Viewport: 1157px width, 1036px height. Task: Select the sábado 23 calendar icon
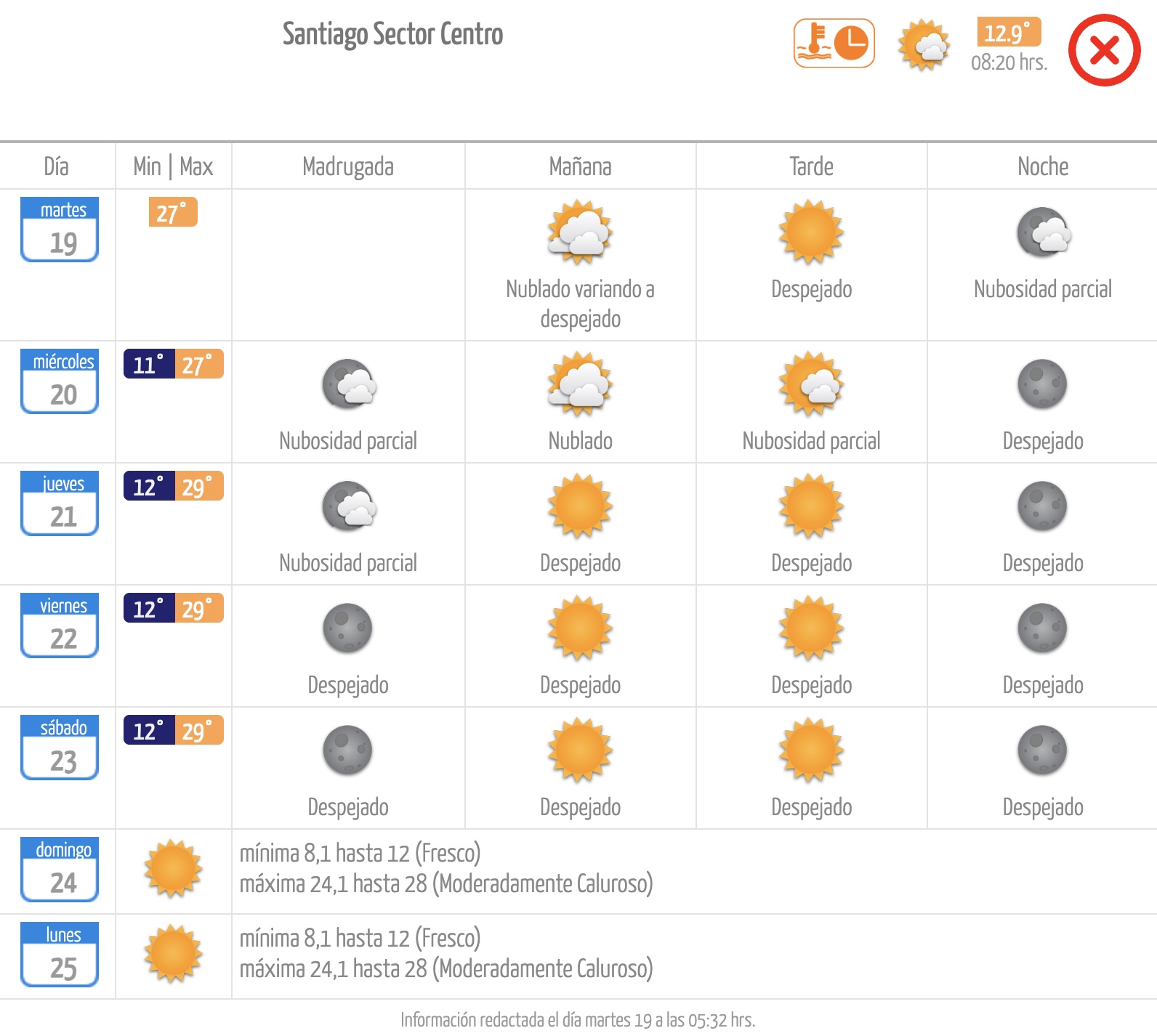coord(60,748)
